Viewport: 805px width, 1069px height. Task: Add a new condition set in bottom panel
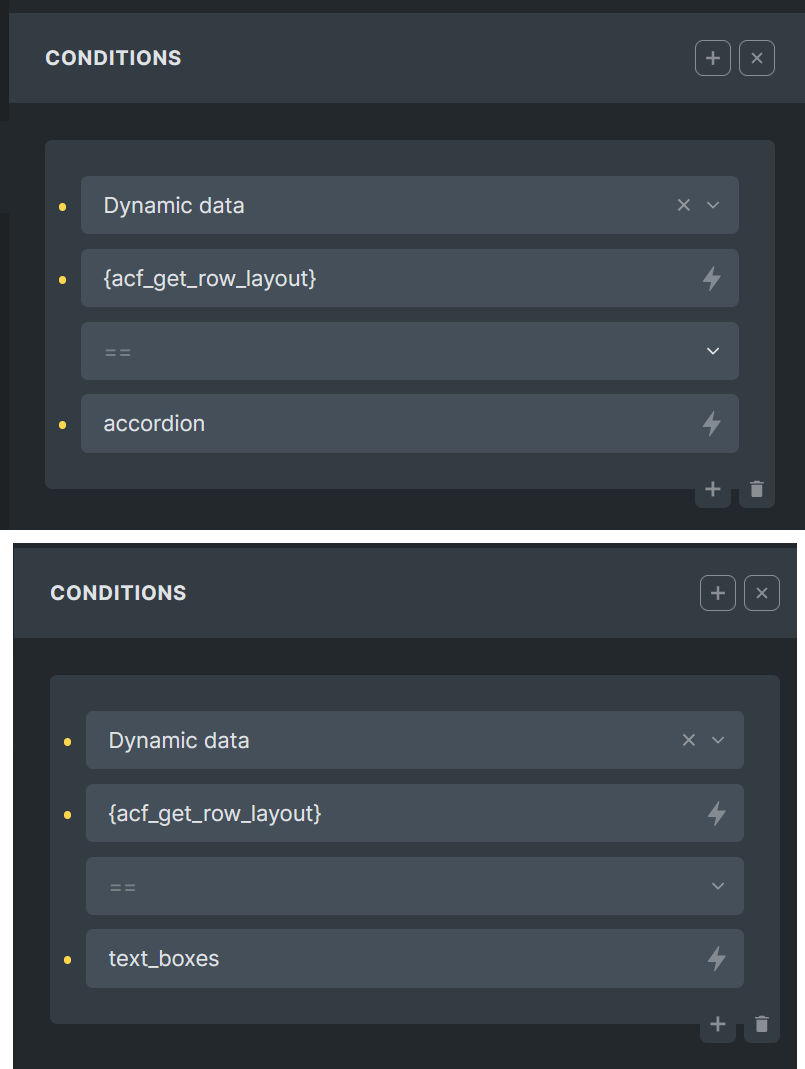[718, 593]
